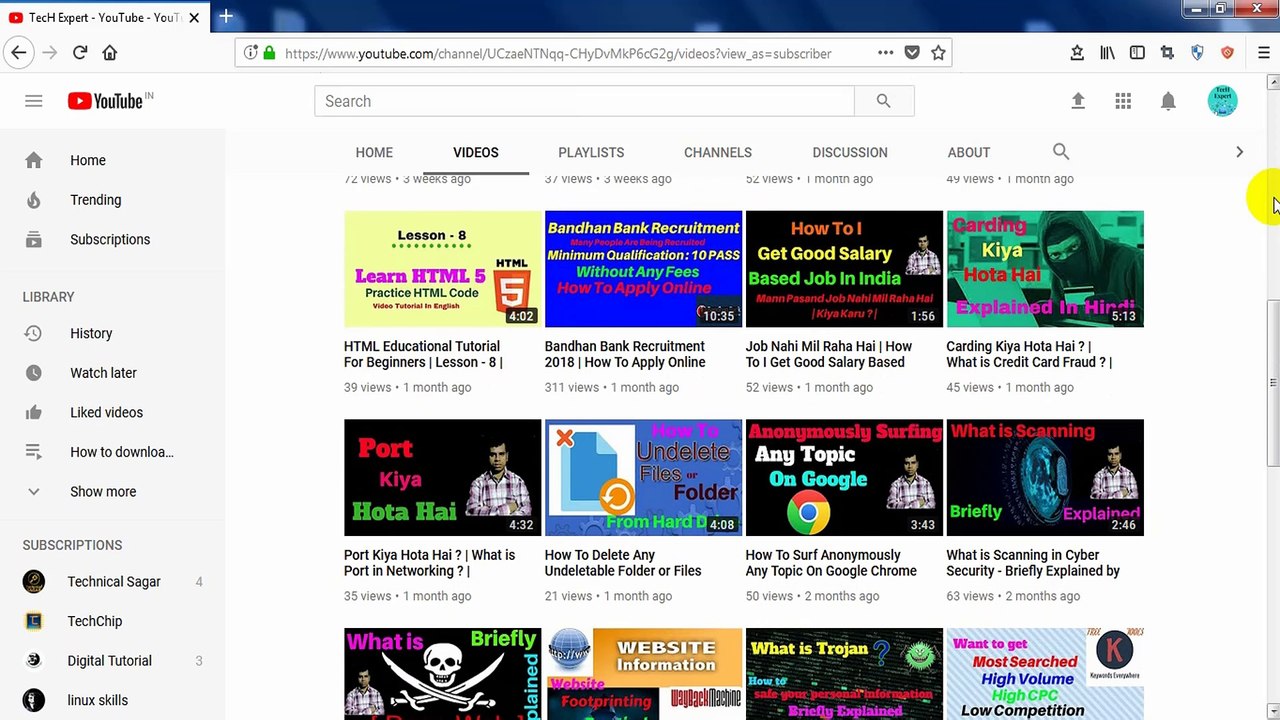Open Liked videos playlist
The width and height of the screenshot is (1280, 720).
(112, 413)
